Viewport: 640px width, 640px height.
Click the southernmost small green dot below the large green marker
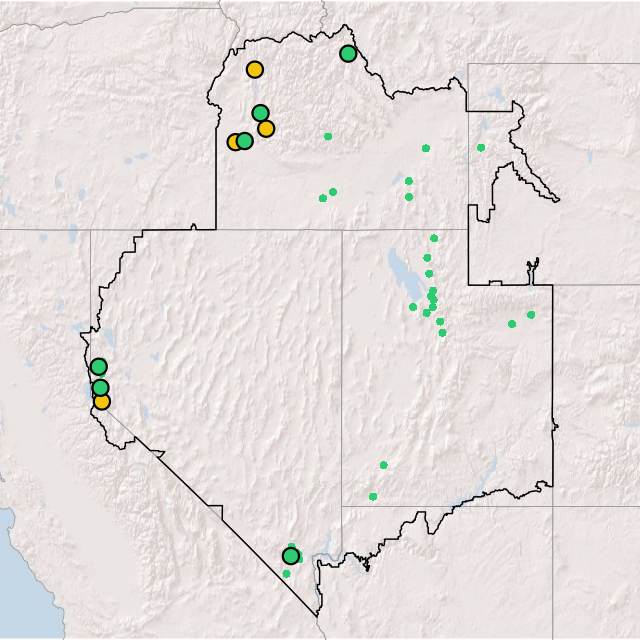tap(286, 574)
